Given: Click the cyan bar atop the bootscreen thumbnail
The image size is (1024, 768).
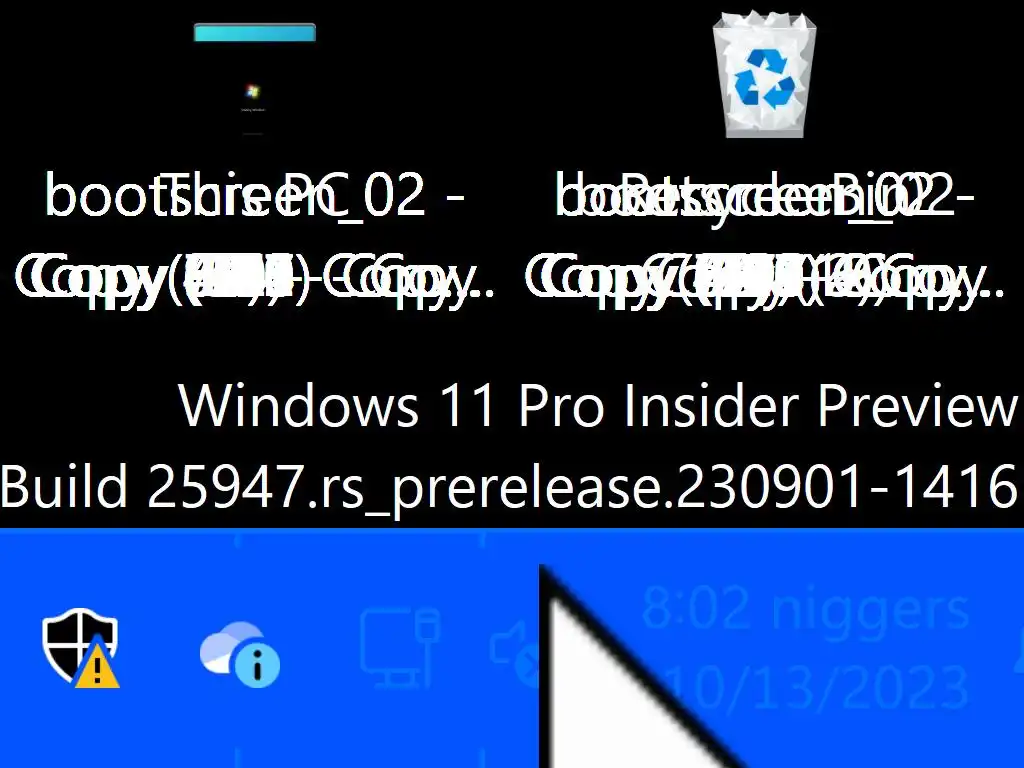Looking at the screenshot, I should (x=255, y=32).
